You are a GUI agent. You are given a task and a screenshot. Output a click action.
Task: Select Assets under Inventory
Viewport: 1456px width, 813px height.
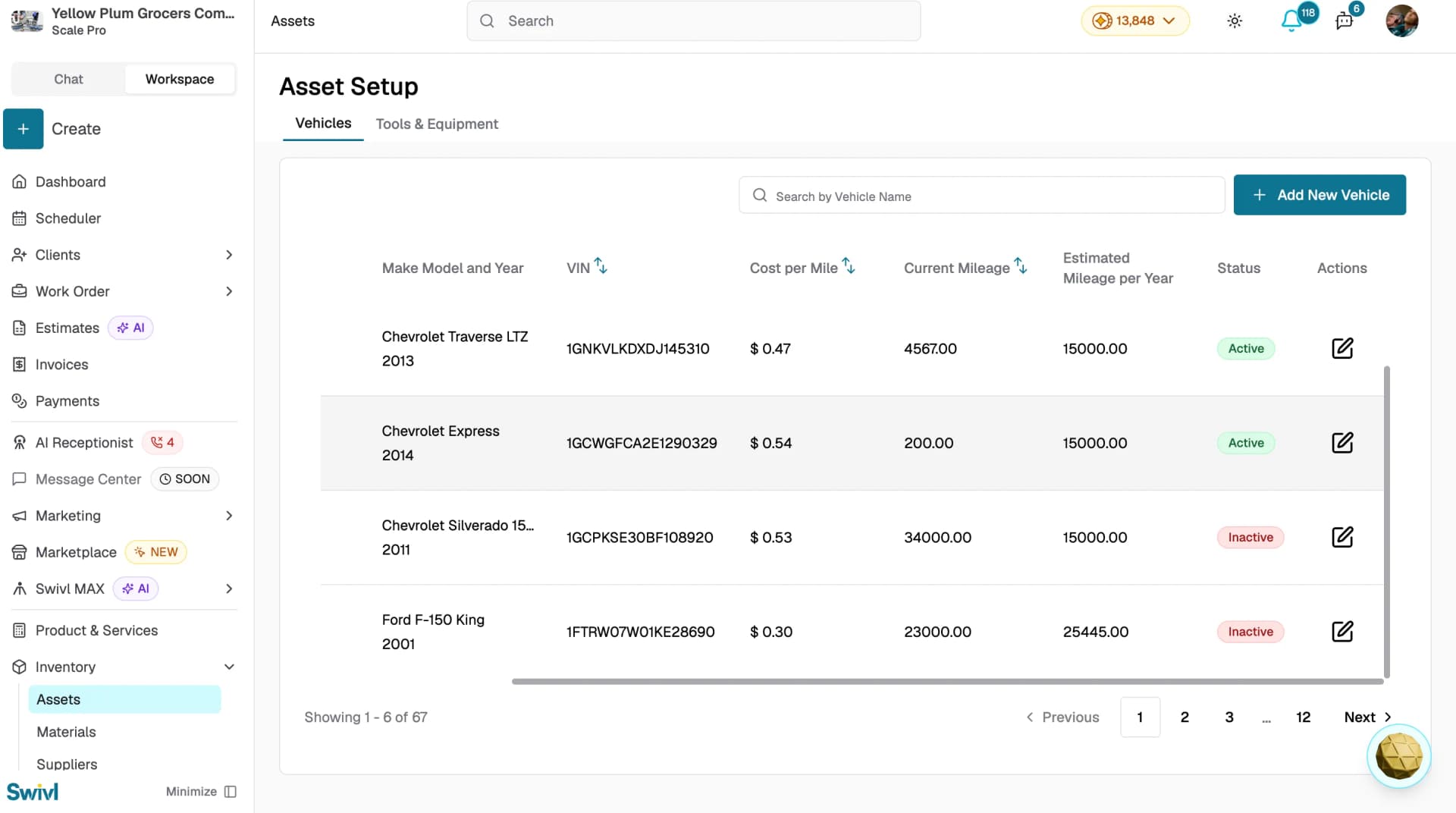[x=124, y=699]
